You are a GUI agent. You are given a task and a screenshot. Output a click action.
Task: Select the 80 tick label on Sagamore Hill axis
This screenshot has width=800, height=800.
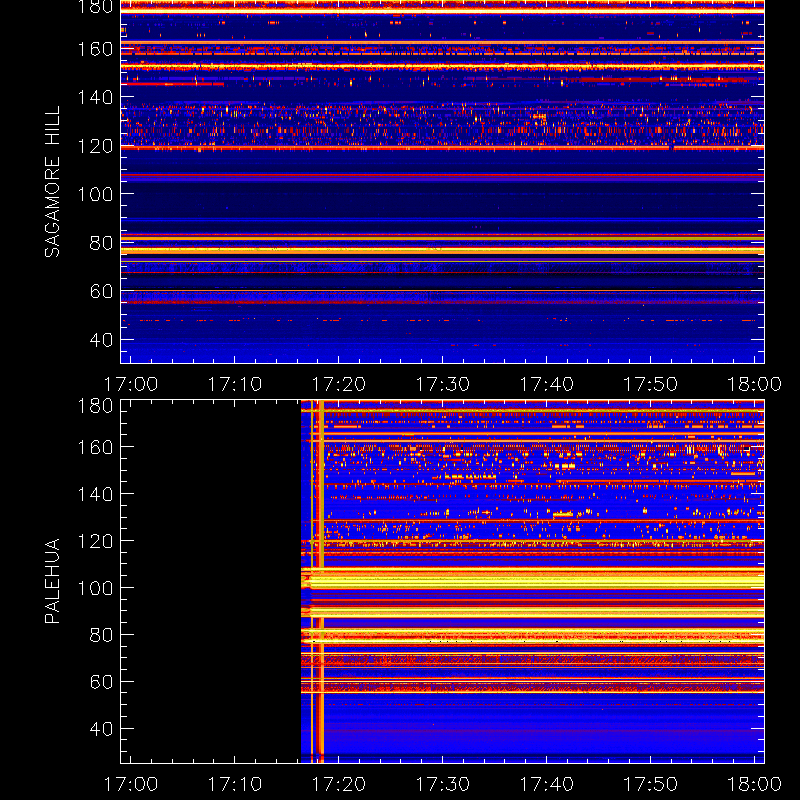(101, 243)
